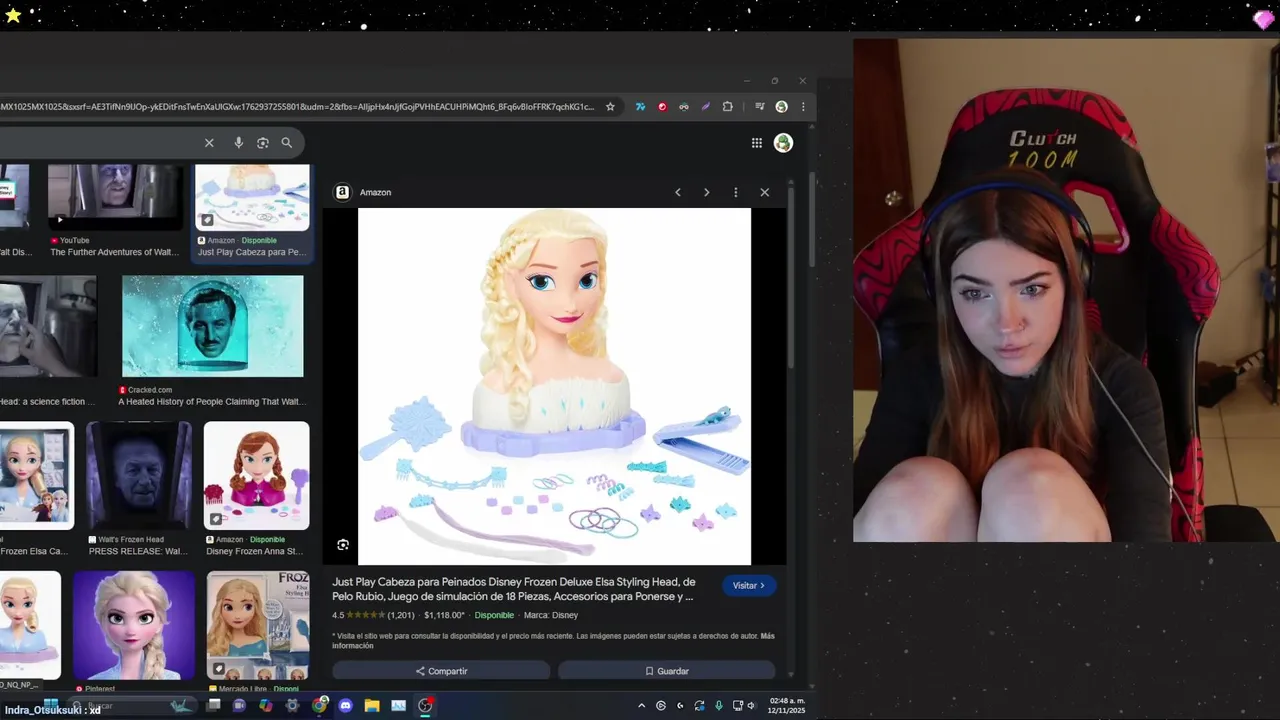The width and height of the screenshot is (1280, 720).
Task: Open File Explorer from the taskbar
Action: point(372,705)
